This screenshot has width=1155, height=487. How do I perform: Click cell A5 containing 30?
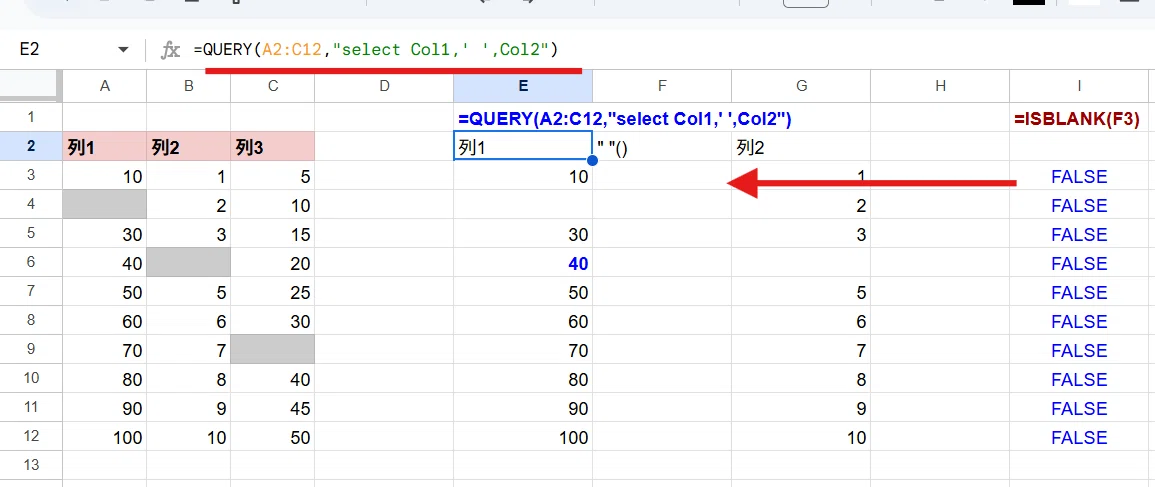(105, 234)
